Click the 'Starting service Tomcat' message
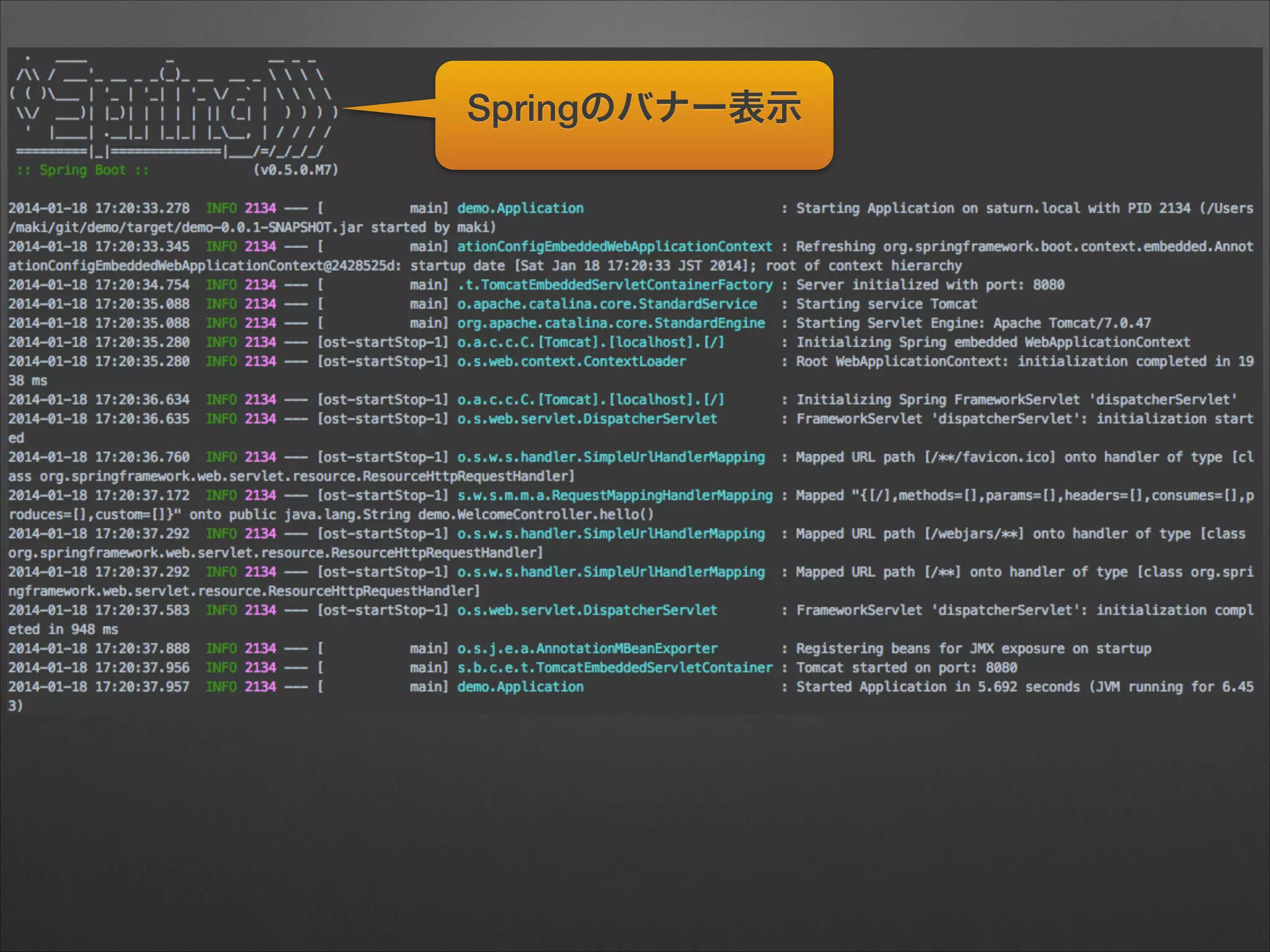 [x=887, y=304]
